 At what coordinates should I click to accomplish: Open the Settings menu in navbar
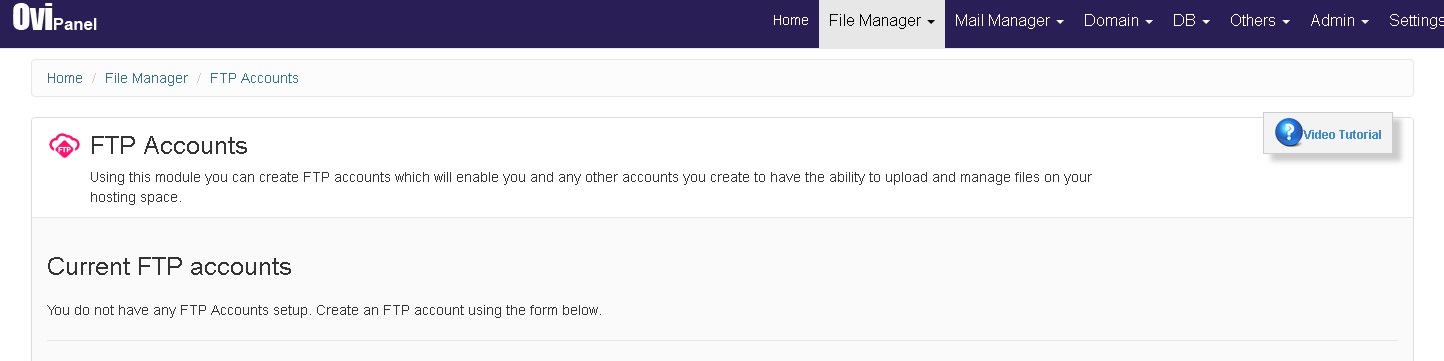click(x=1416, y=20)
